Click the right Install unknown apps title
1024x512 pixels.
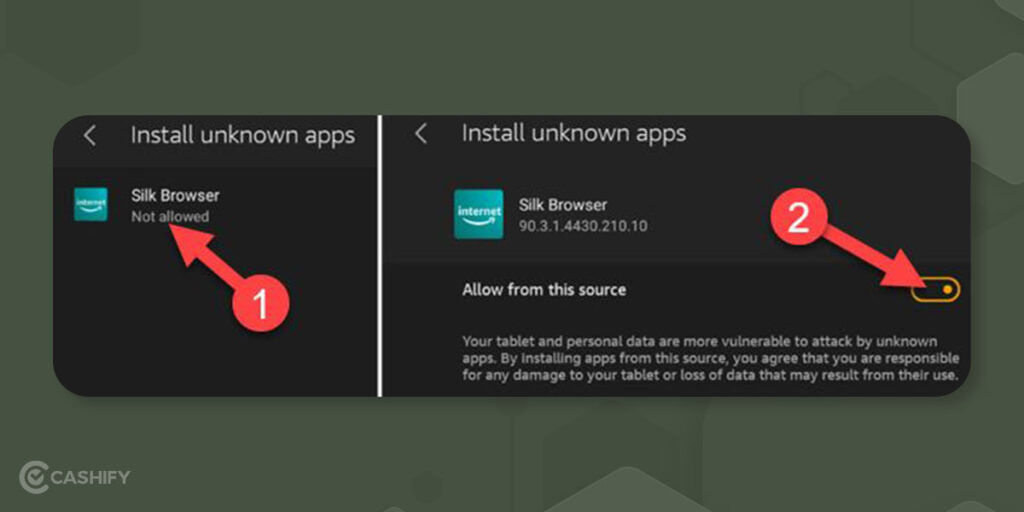click(x=574, y=134)
